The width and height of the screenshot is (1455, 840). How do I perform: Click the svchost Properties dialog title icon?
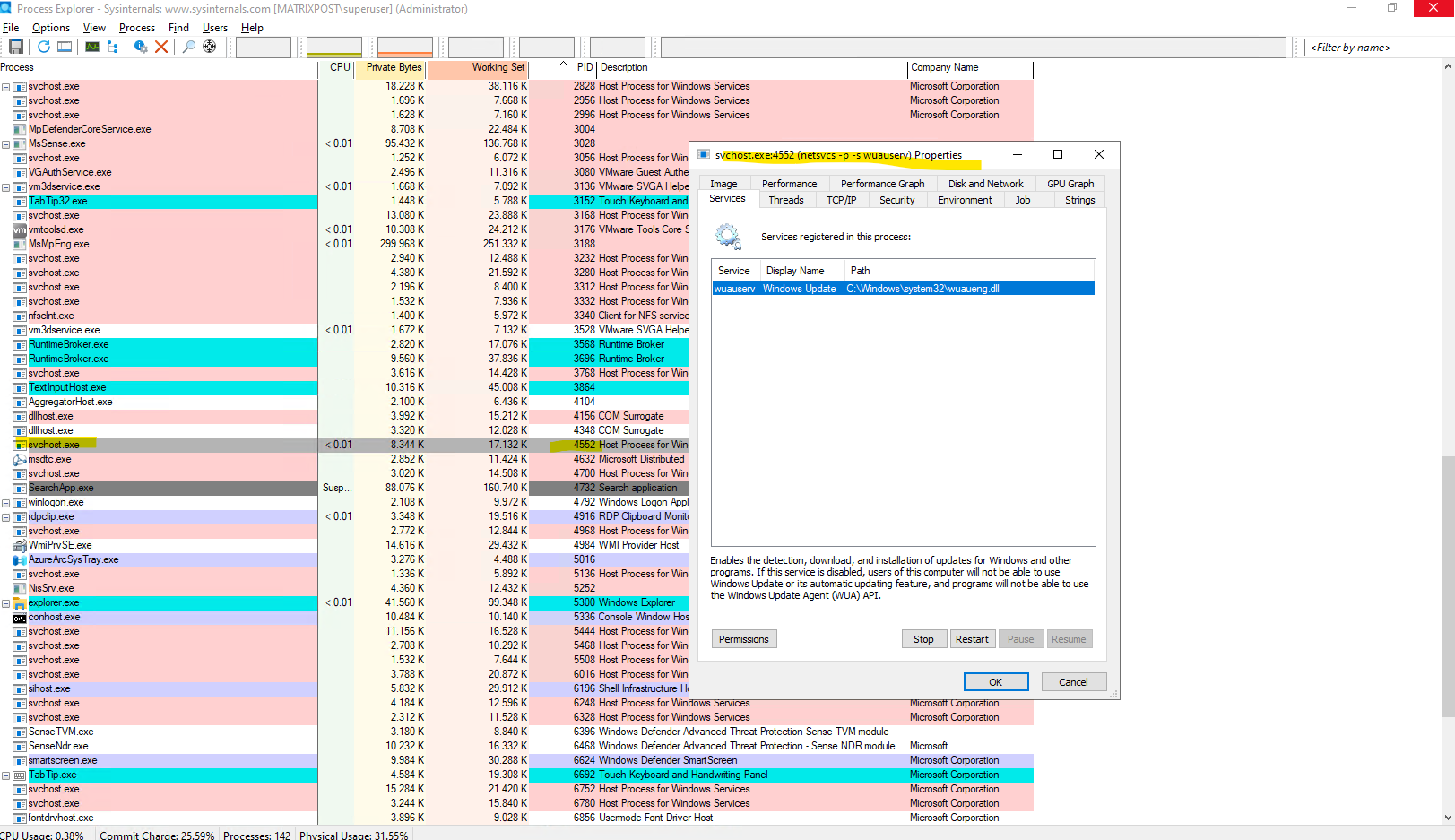[x=704, y=154]
